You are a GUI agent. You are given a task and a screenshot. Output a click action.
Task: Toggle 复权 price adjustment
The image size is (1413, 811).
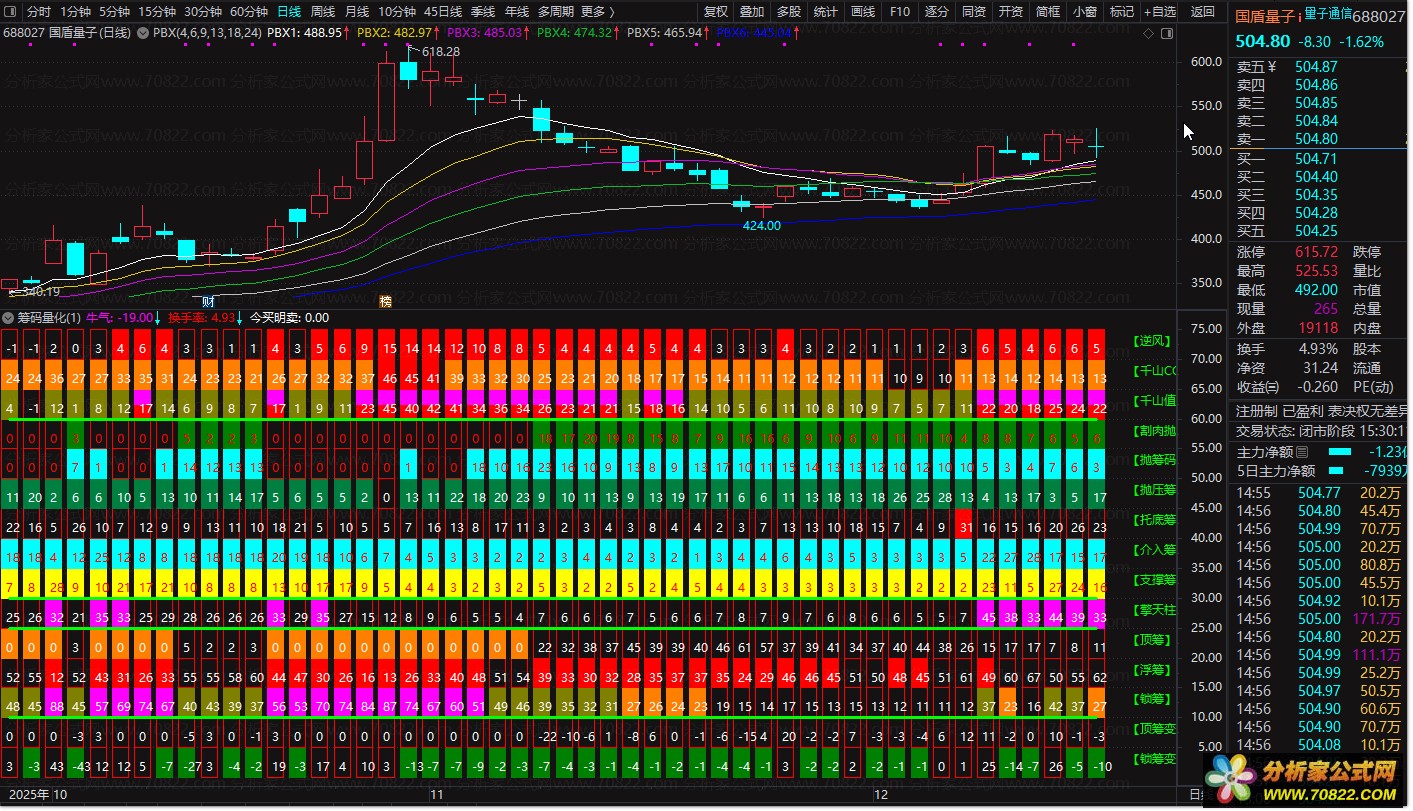click(x=715, y=12)
